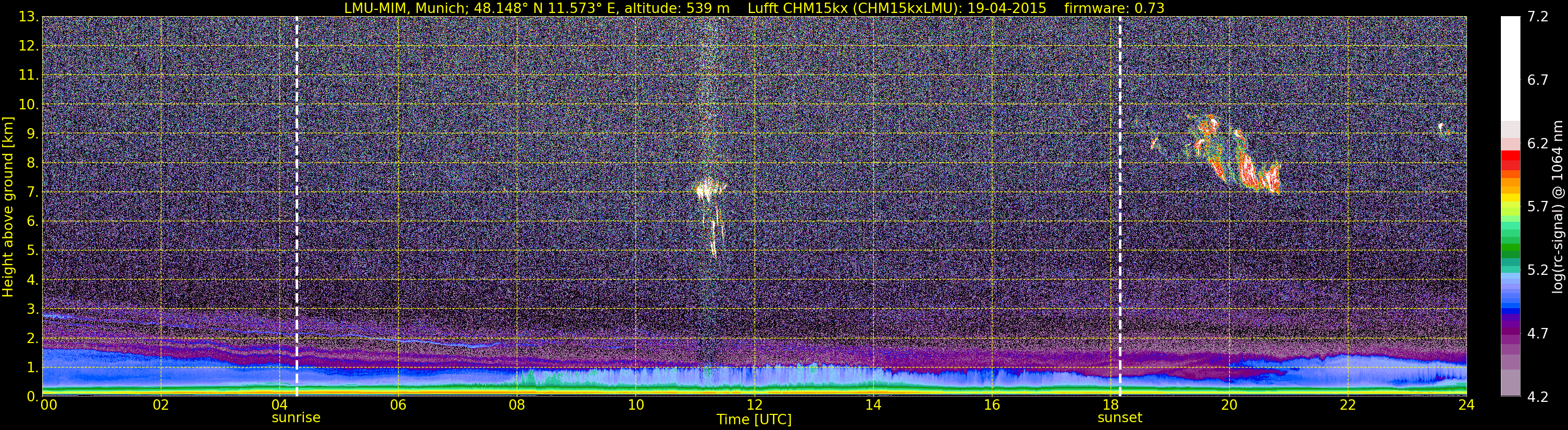Click the time tick label 10

pos(635,405)
